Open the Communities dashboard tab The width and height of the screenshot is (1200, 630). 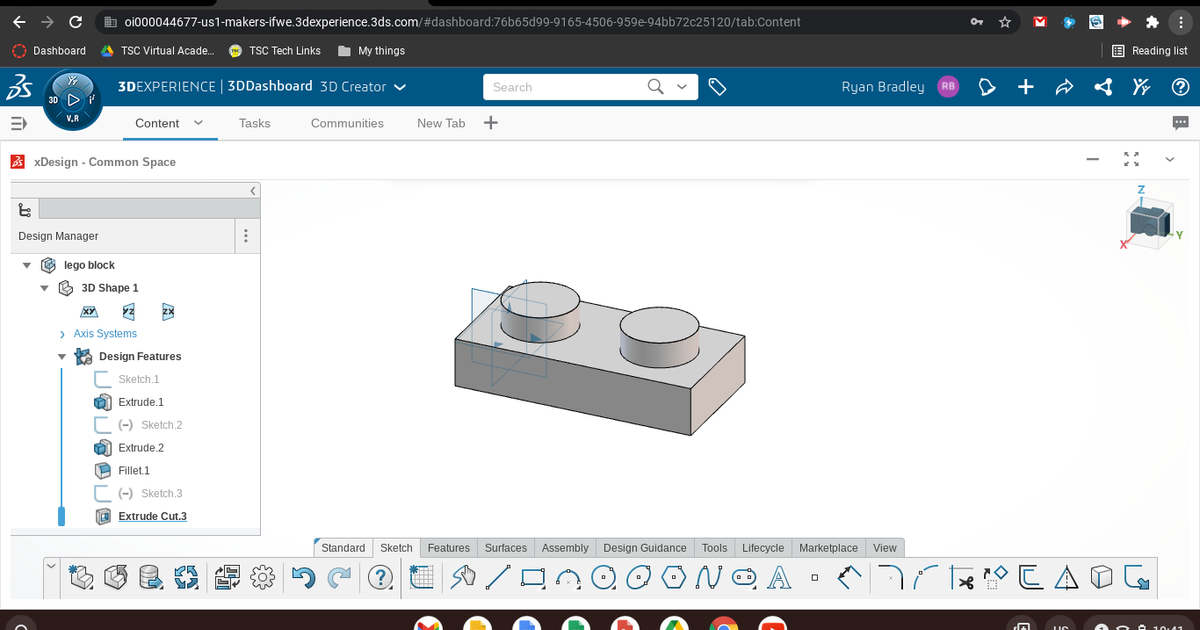[347, 123]
